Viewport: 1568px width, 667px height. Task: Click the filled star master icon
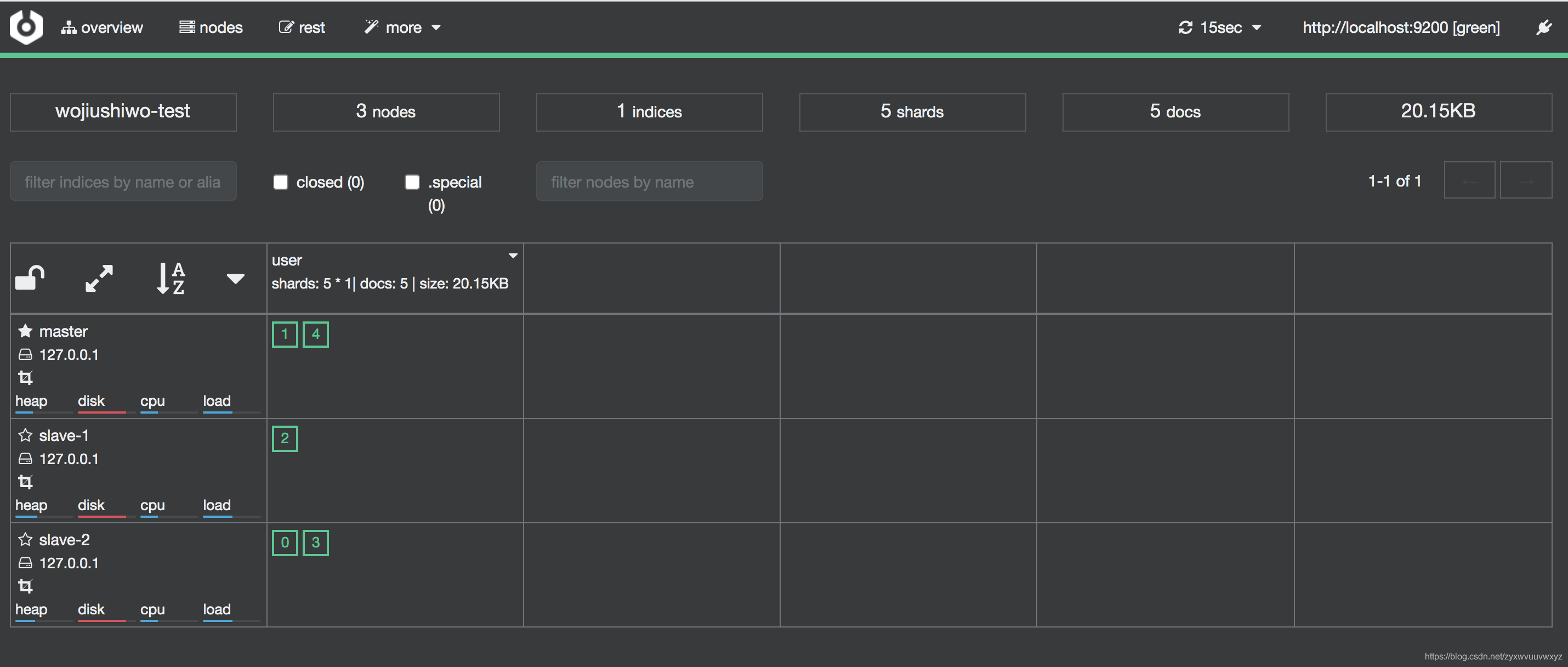[x=25, y=331]
